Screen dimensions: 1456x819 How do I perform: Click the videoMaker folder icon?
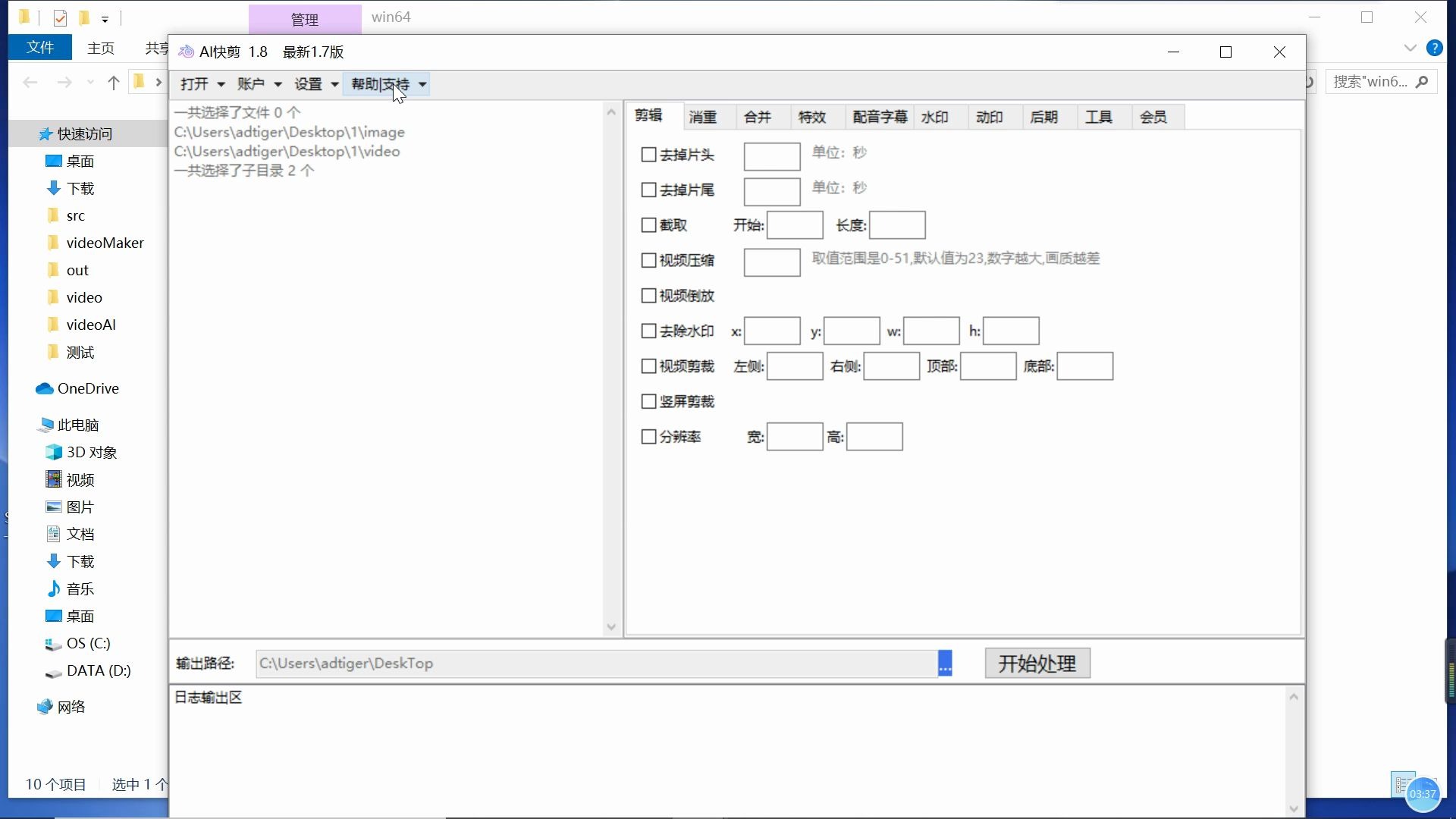point(53,243)
